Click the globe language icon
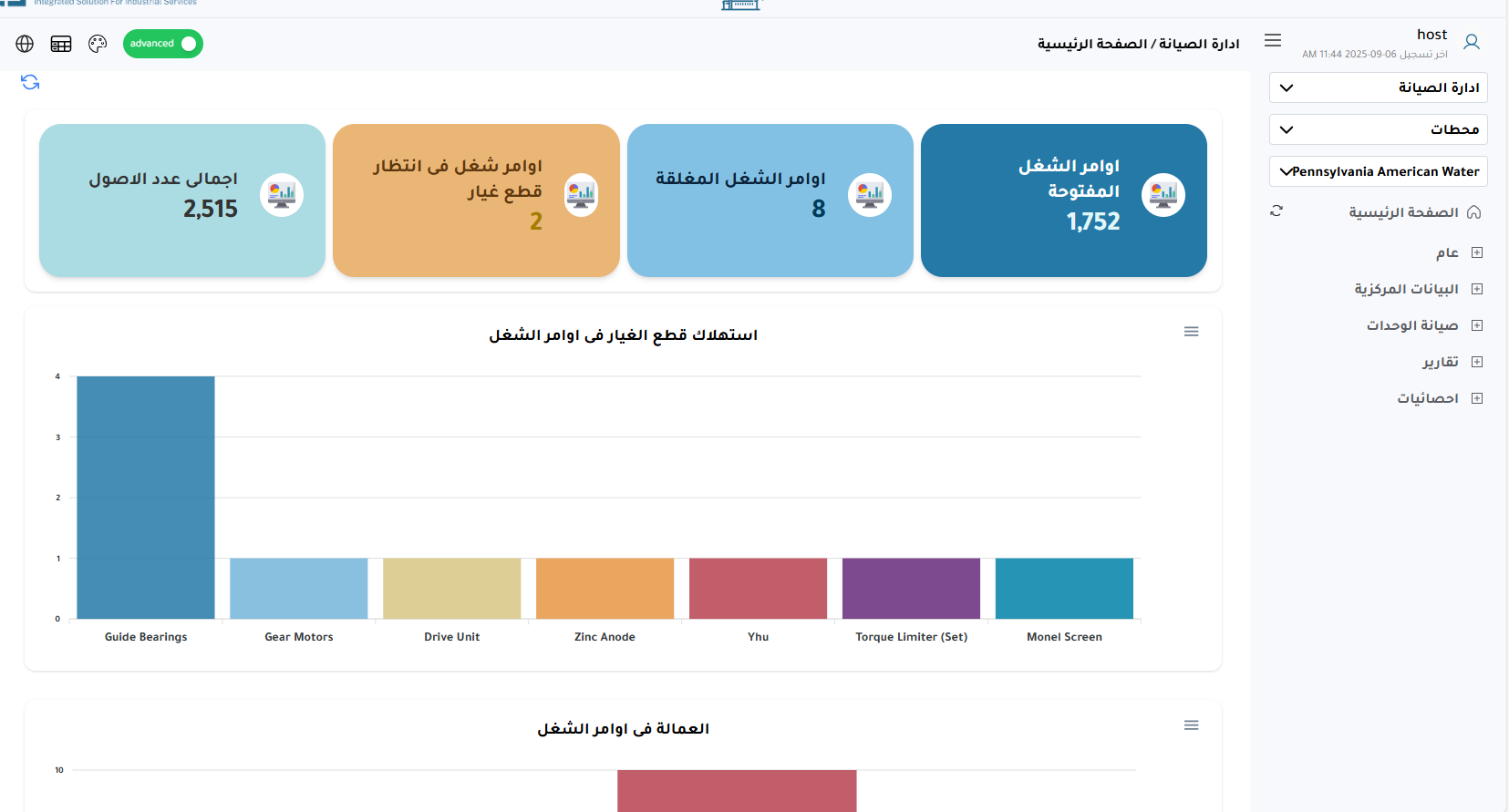Screen dimensions: 1509x812 25,44
